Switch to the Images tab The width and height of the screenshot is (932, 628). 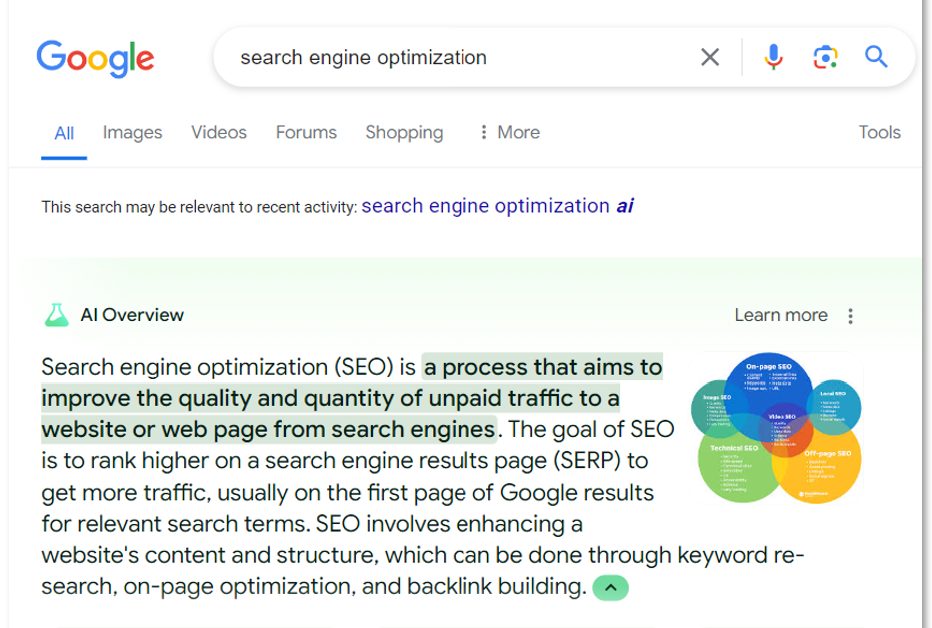[132, 132]
